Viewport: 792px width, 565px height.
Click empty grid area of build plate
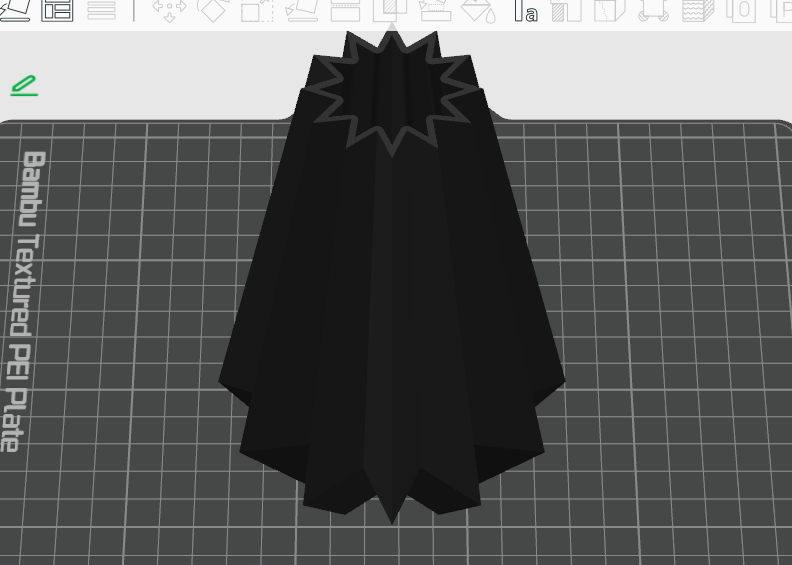(660, 300)
